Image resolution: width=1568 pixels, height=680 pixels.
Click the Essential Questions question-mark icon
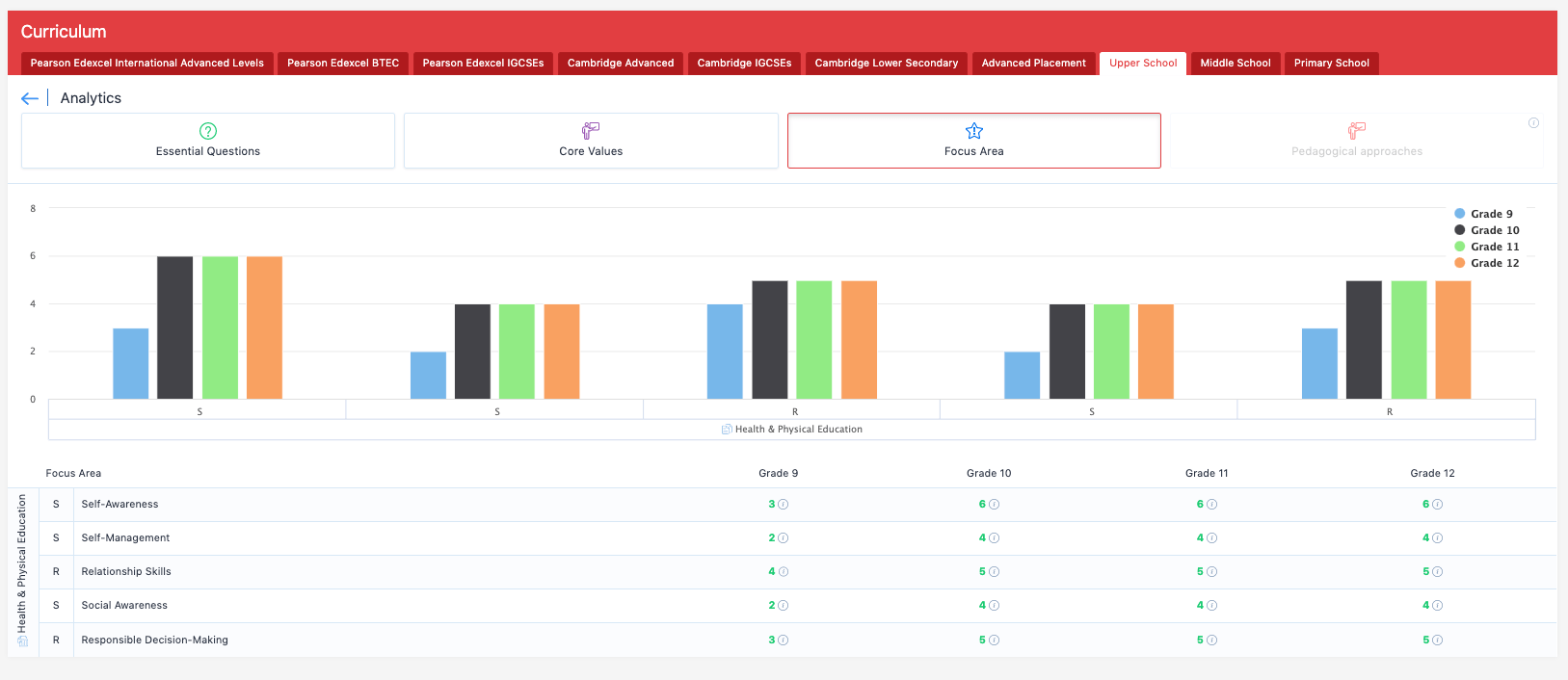coord(208,131)
